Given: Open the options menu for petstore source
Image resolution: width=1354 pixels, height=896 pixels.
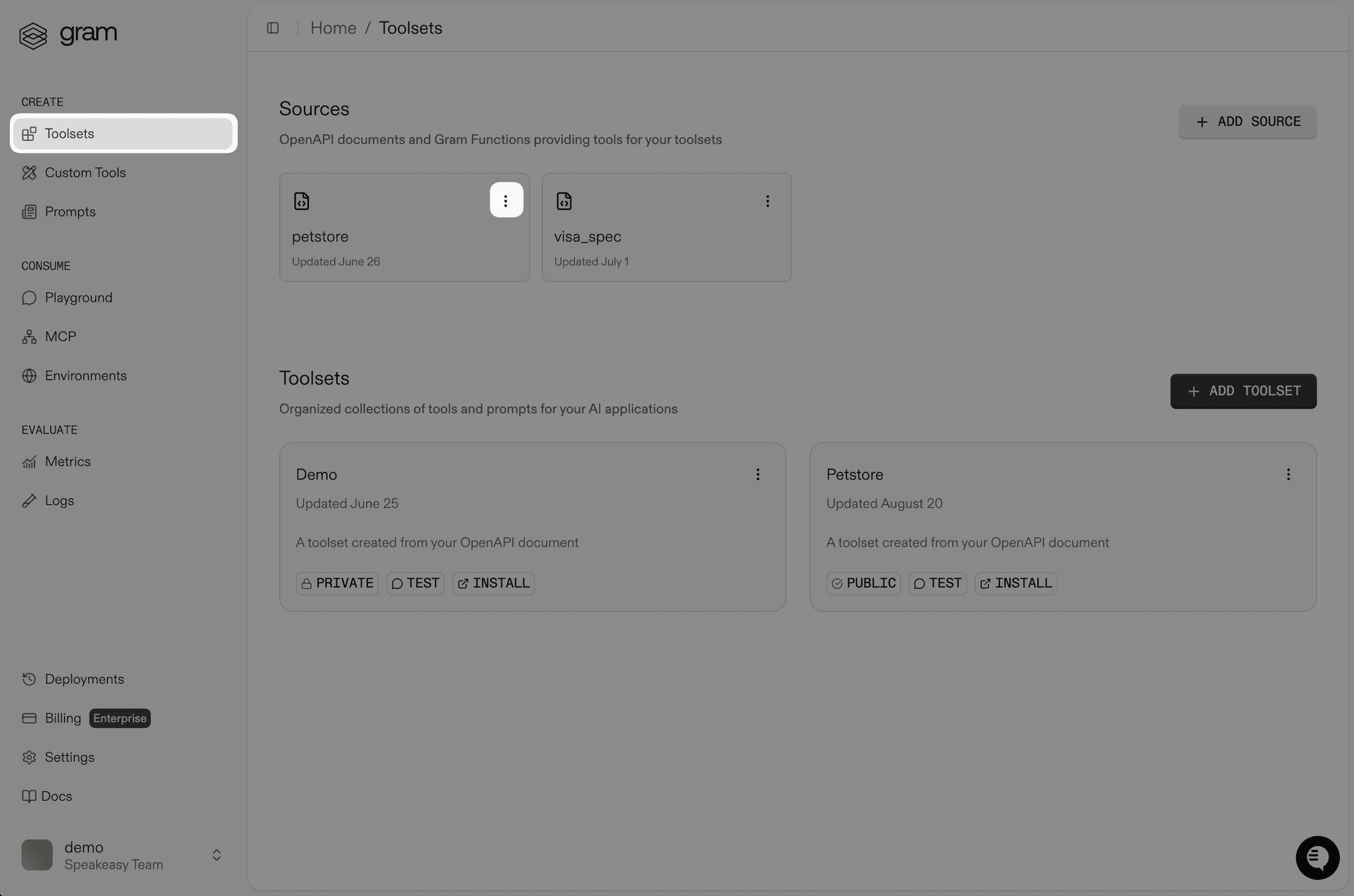Looking at the screenshot, I should tap(506, 200).
